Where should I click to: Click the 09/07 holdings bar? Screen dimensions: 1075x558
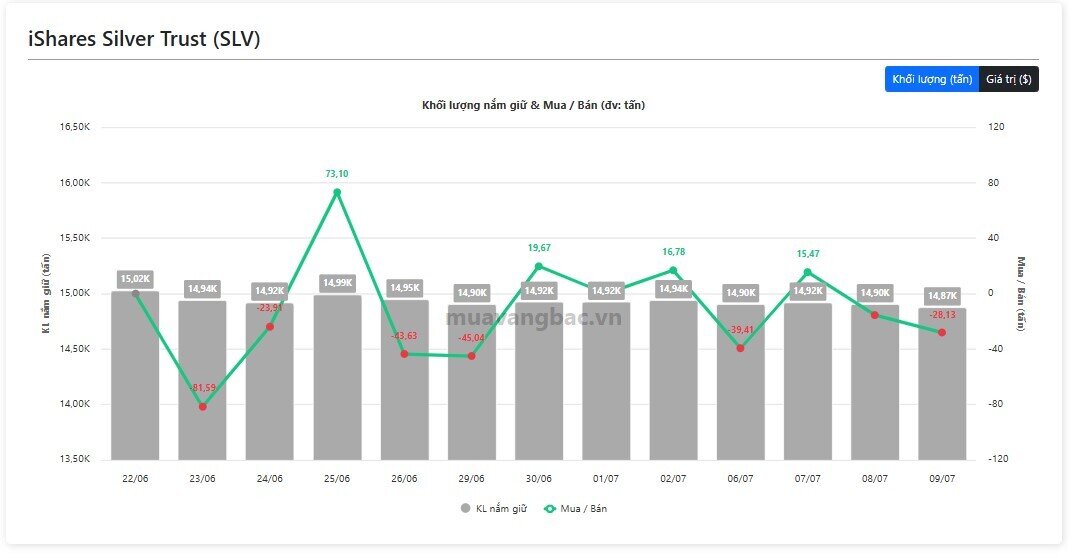[x=941, y=384]
